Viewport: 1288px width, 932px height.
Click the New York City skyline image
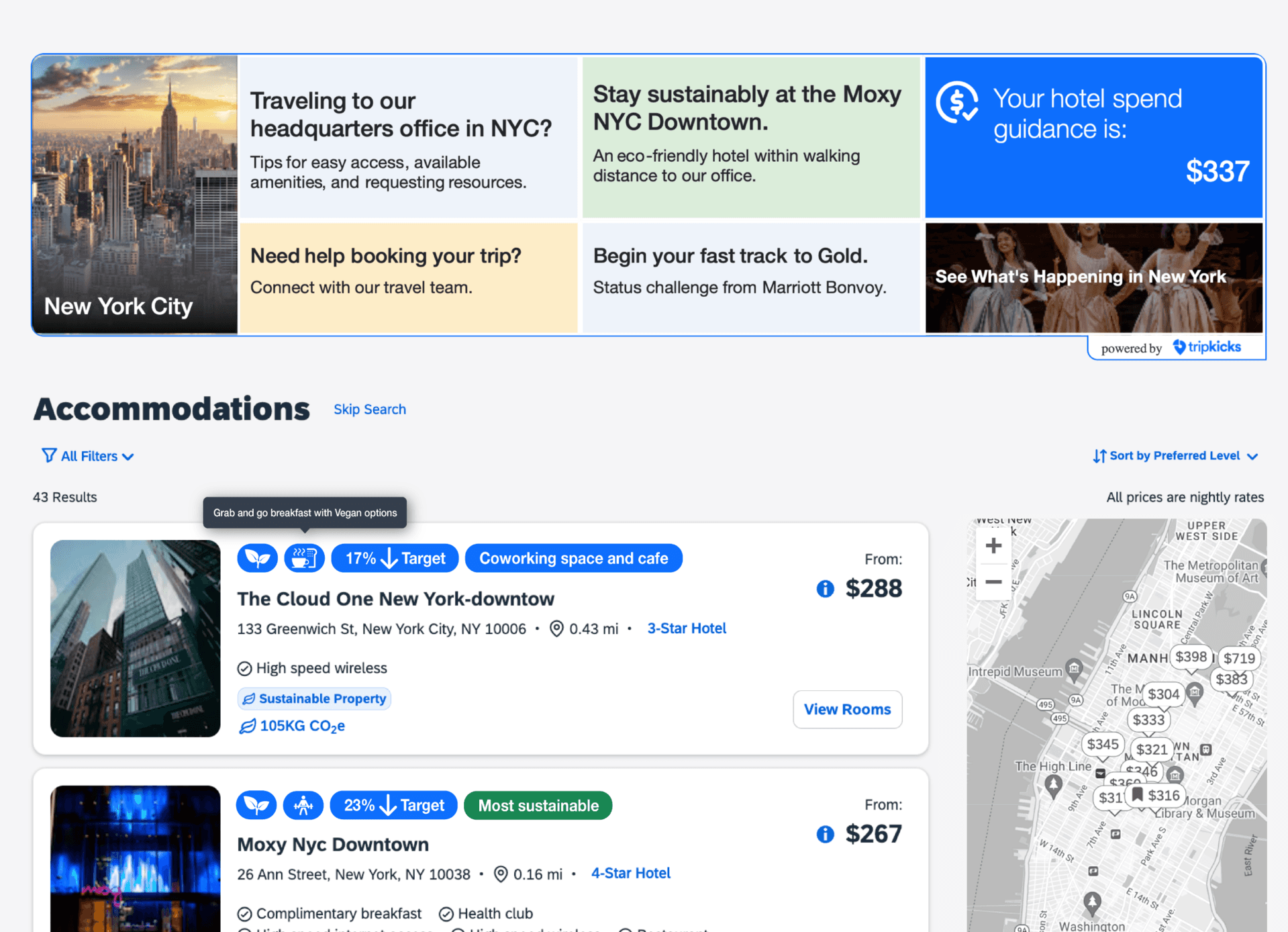[135, 195]
